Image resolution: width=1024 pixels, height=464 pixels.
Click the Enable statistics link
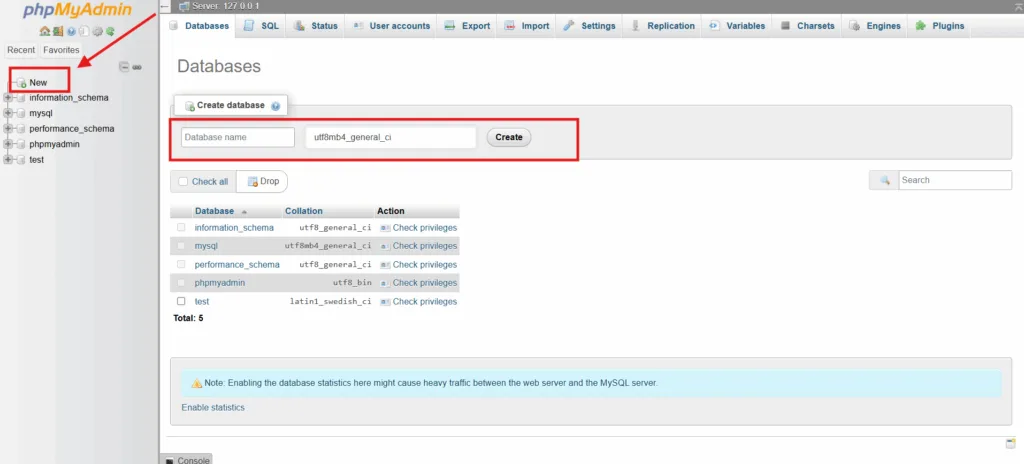coord(213,408)
